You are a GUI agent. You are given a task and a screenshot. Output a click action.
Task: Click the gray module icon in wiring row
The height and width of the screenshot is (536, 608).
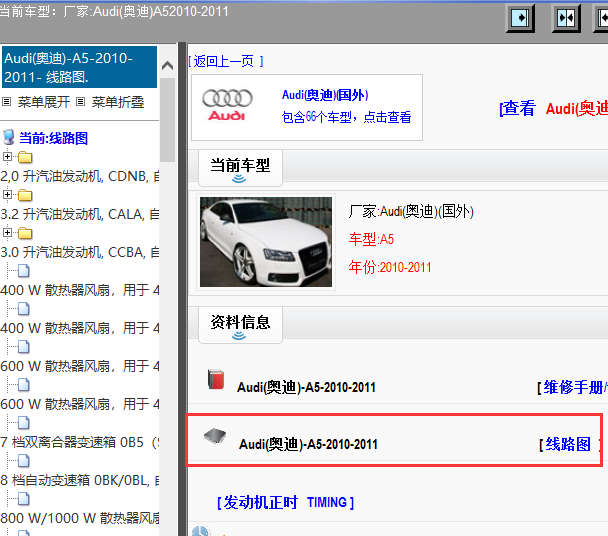click(x=215, y=436)
